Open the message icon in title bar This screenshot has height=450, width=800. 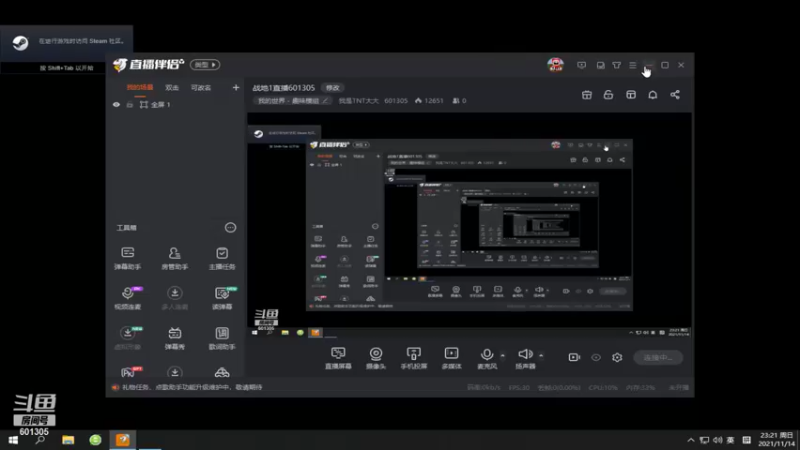pos(601,65)
